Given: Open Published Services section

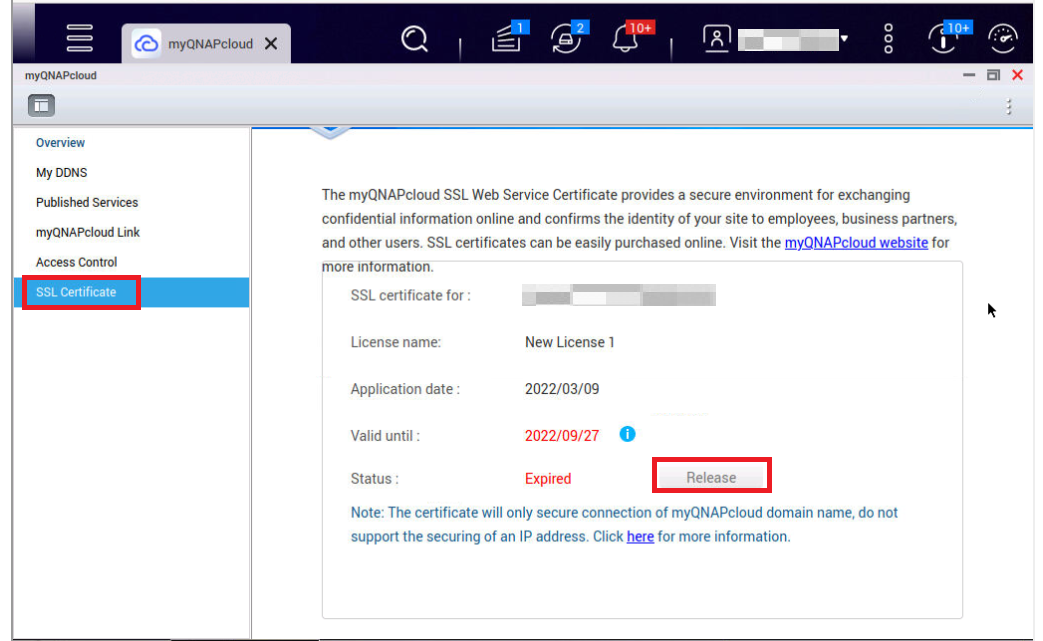Looking at the screenshot, I should point(87,203).
